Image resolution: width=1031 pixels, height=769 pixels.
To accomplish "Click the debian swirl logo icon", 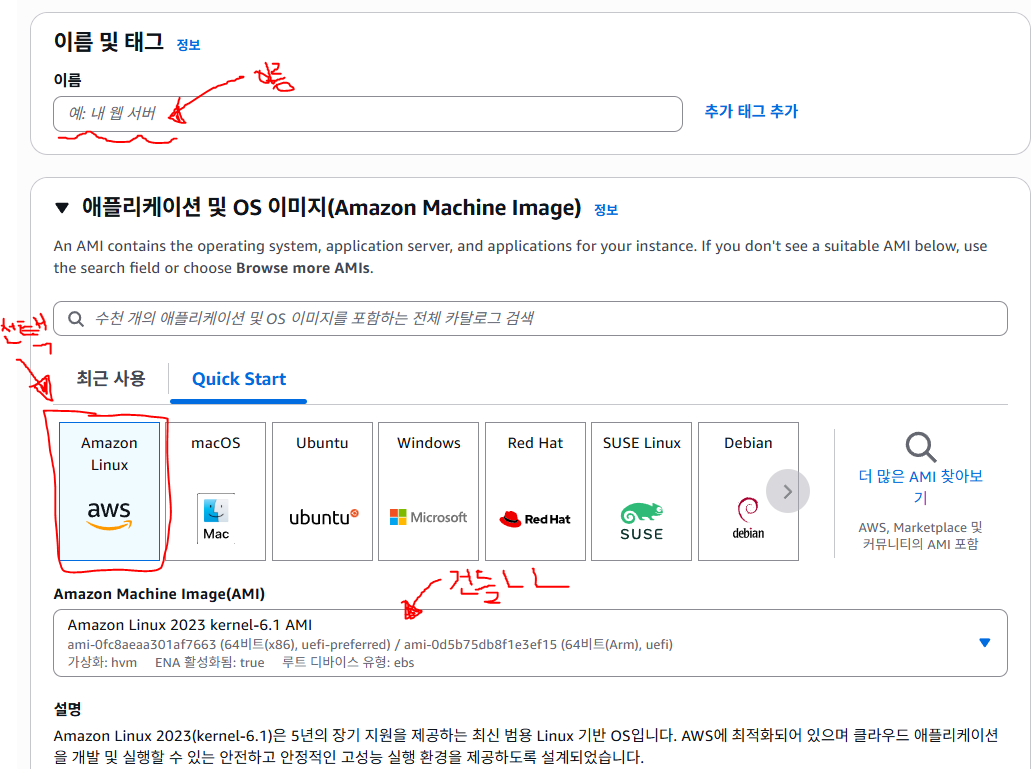I will coord(748,519).
